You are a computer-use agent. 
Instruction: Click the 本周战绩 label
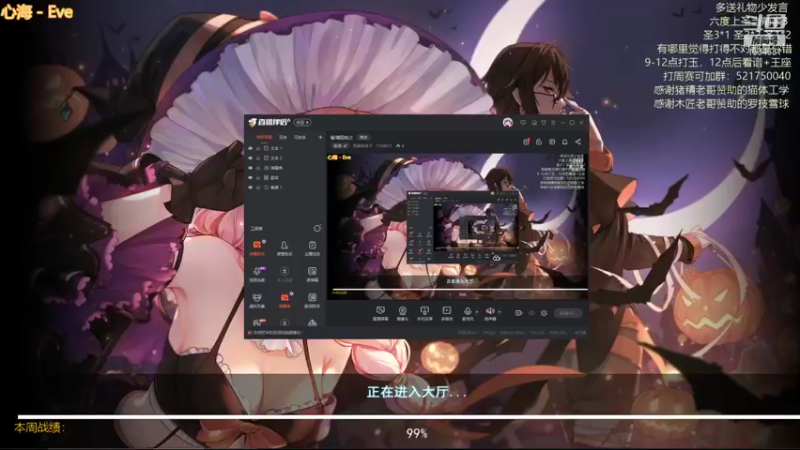[39, 428]
